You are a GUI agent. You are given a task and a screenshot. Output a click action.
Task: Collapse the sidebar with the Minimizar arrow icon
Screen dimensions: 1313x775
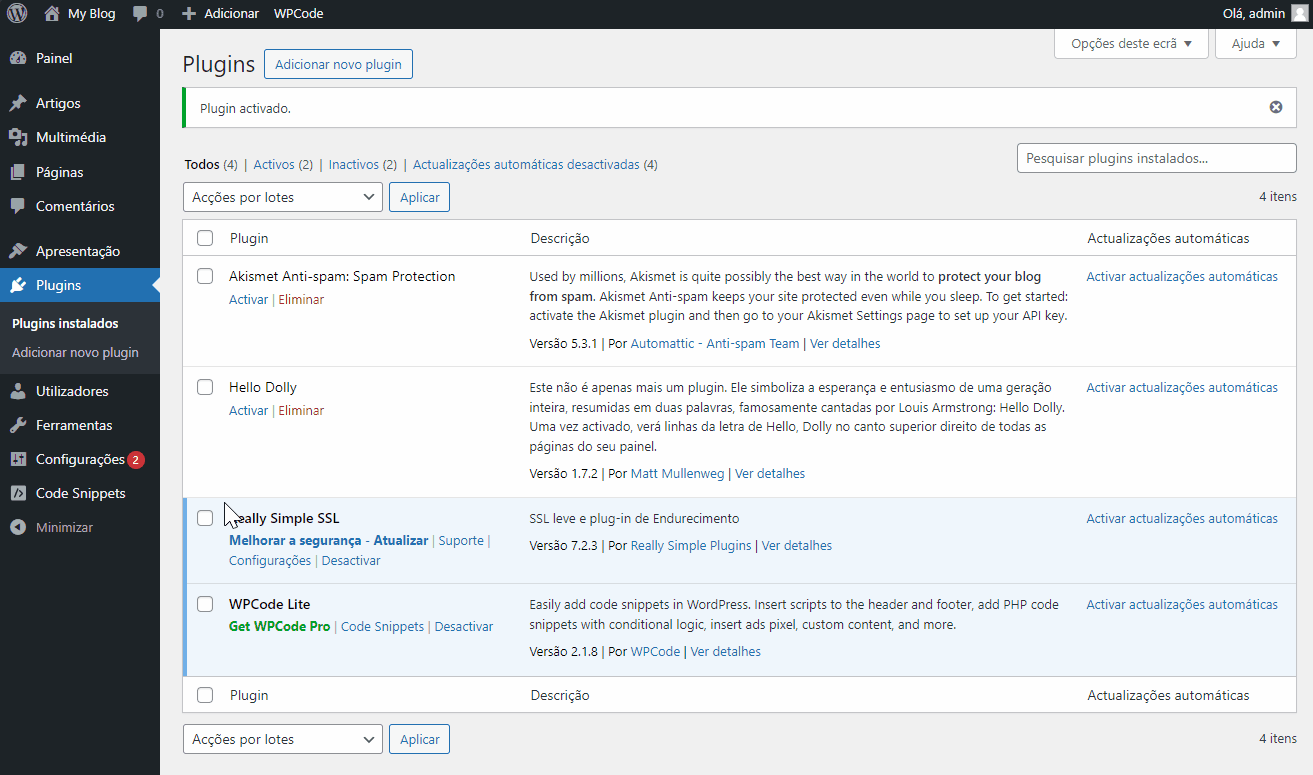pyautogui.click(x=18, y=527)
